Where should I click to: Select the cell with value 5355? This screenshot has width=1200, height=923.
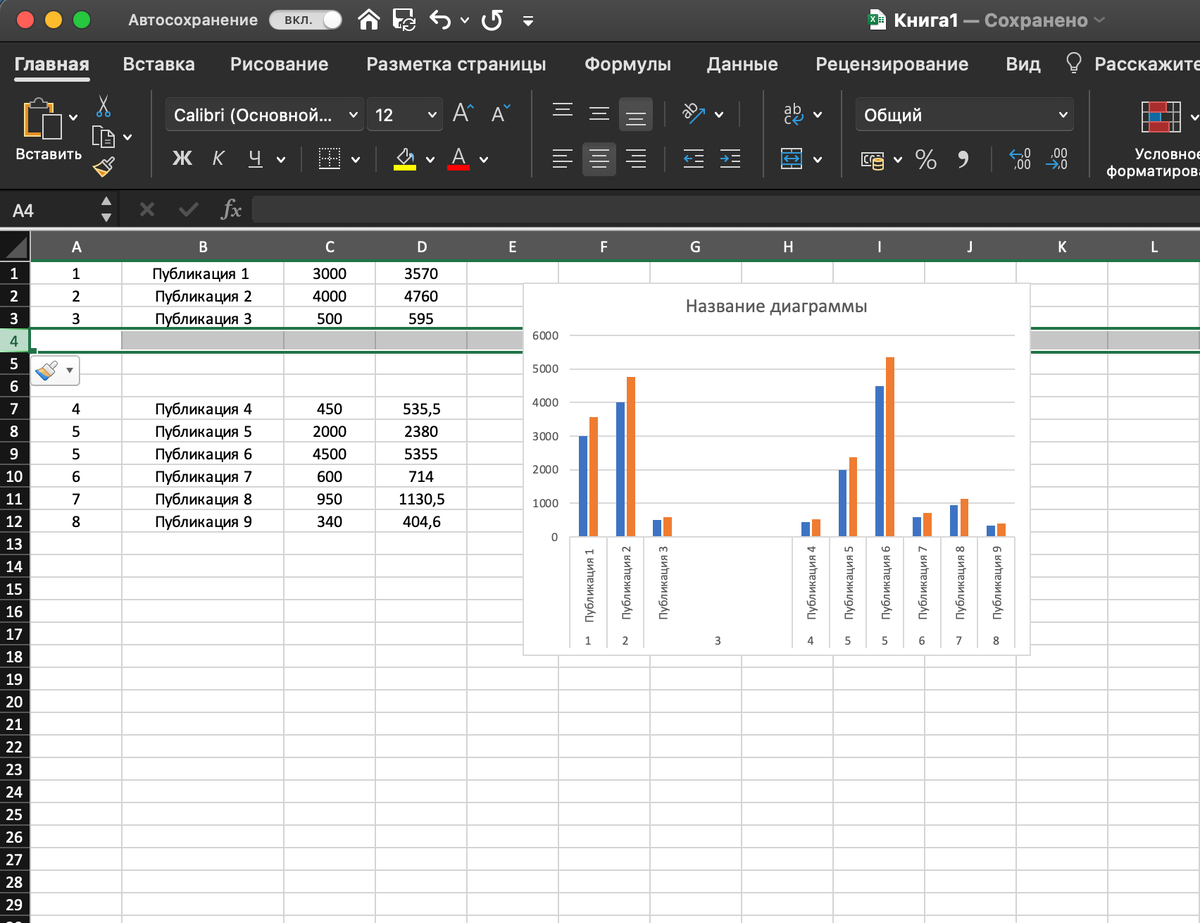(421, 454)
